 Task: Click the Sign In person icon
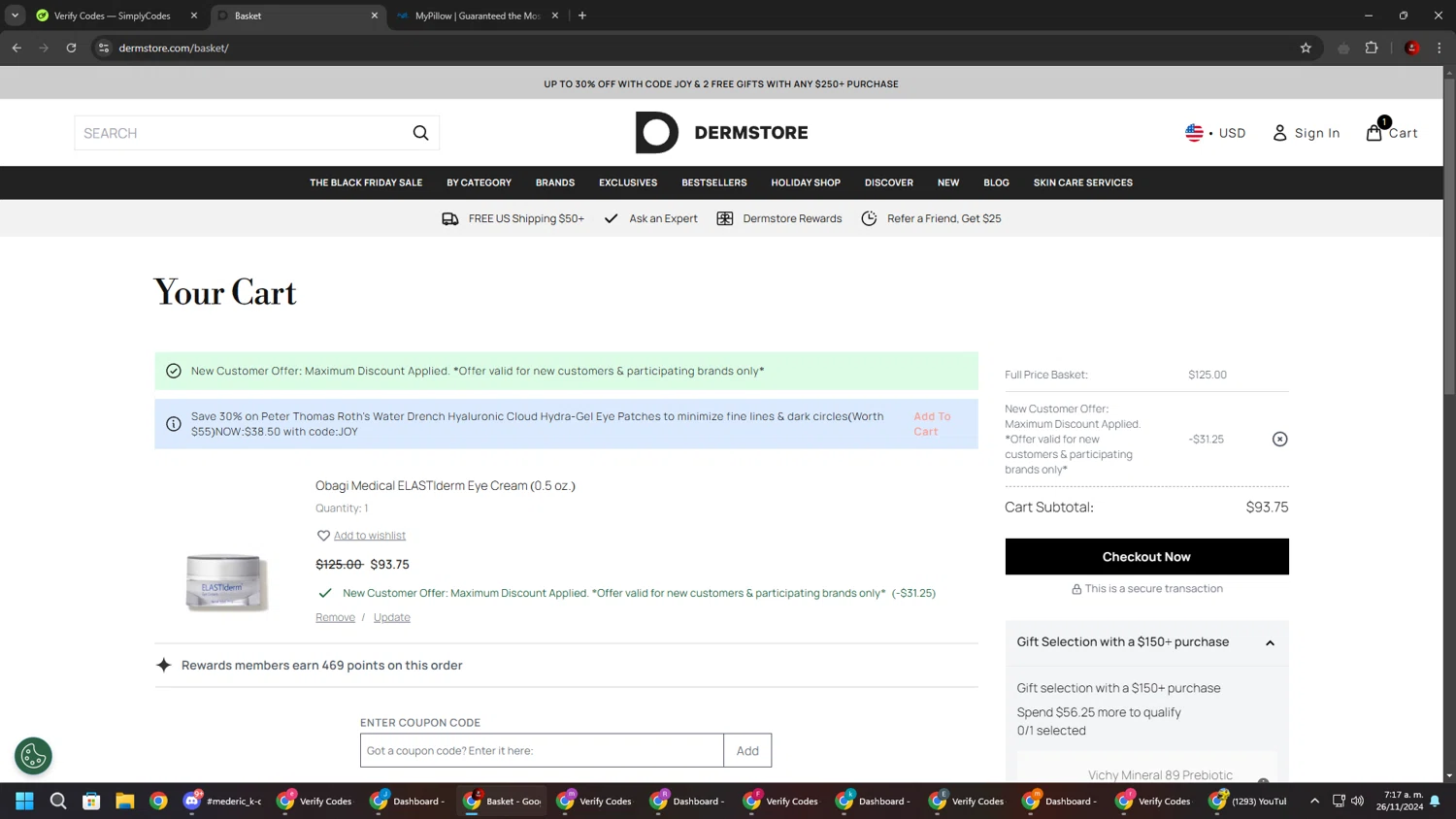point(1279,133)
